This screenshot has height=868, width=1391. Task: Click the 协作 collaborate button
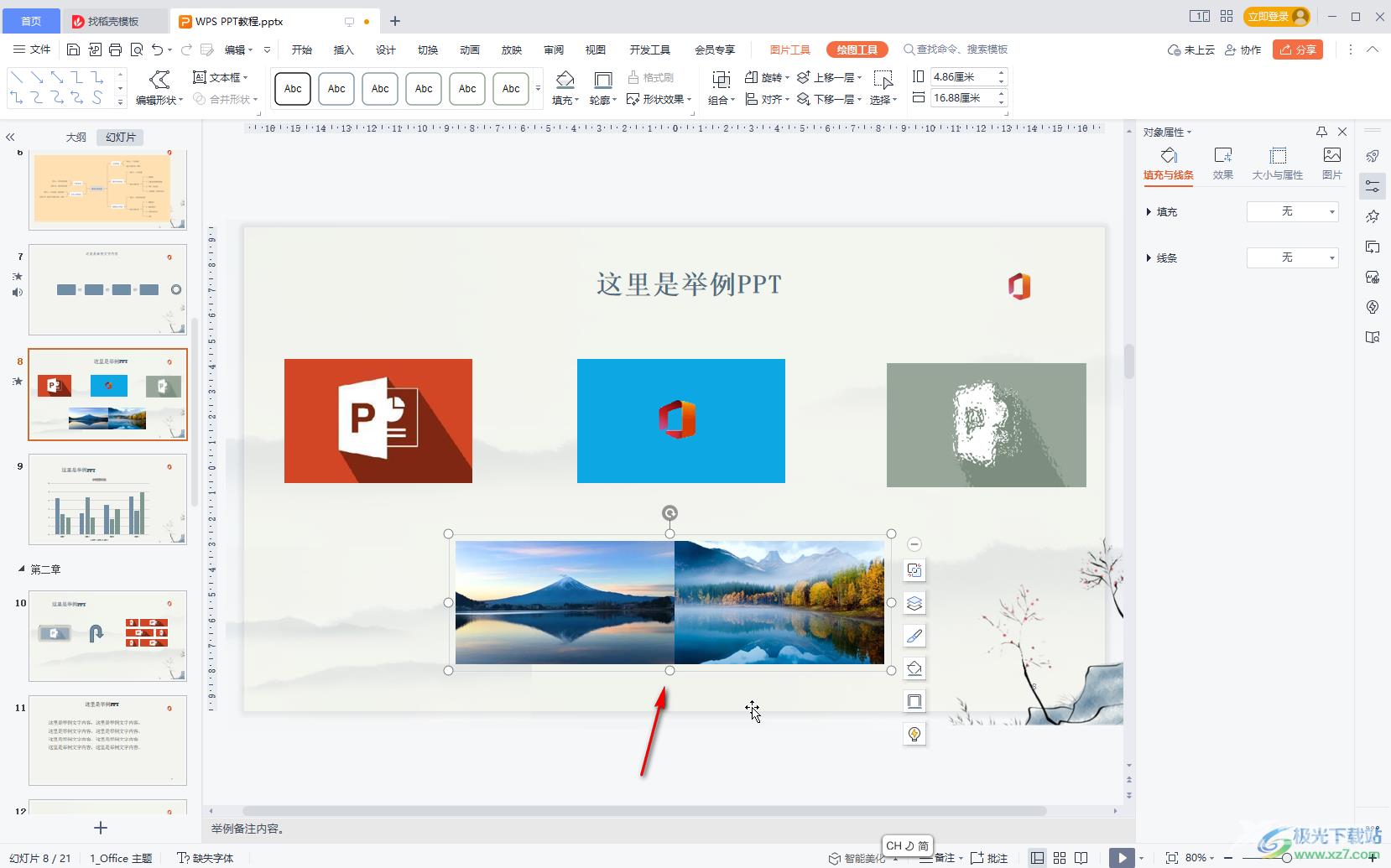[1243, 49]
